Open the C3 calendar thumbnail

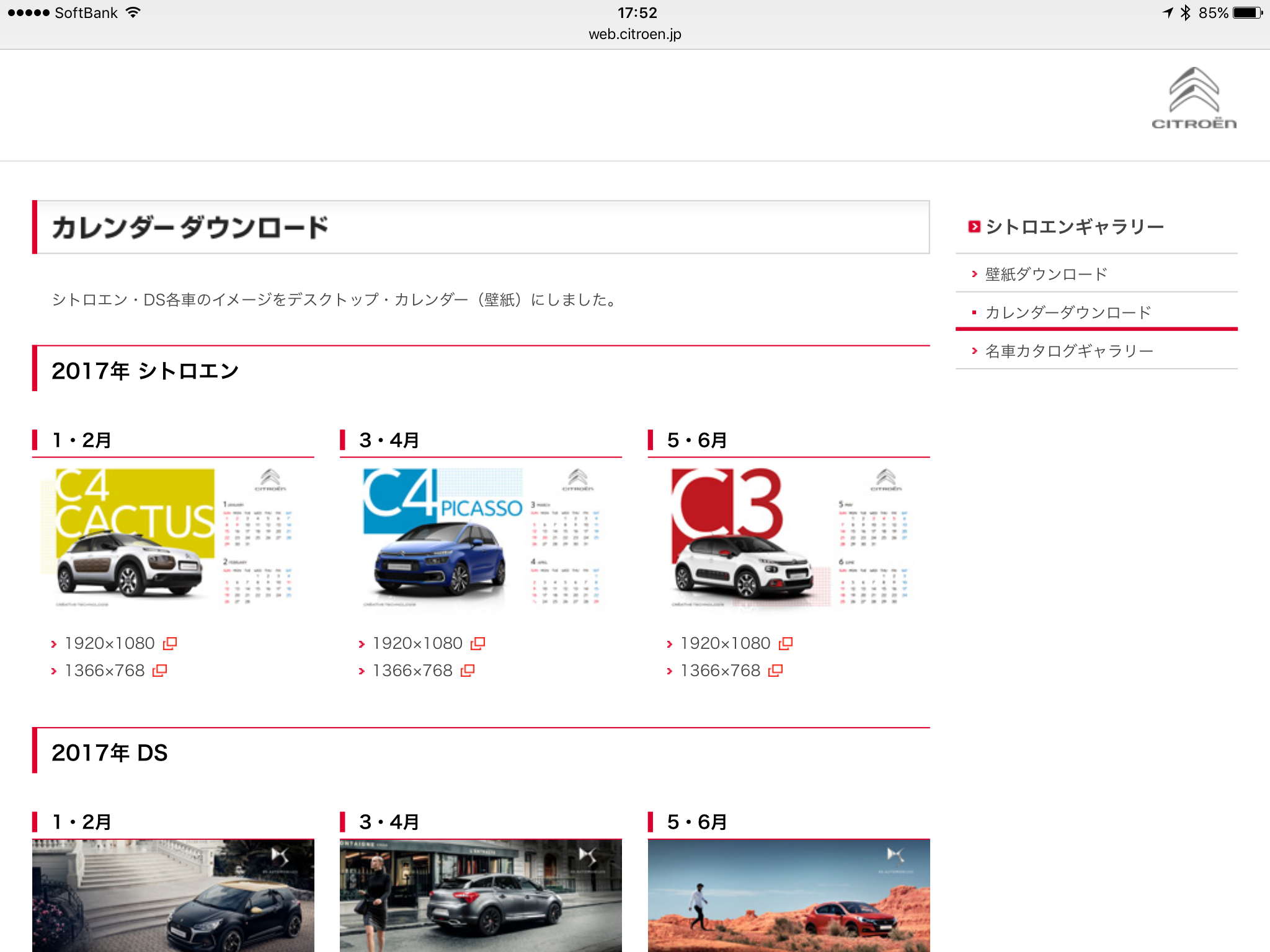pyautogui.click(x=789, y=539)
